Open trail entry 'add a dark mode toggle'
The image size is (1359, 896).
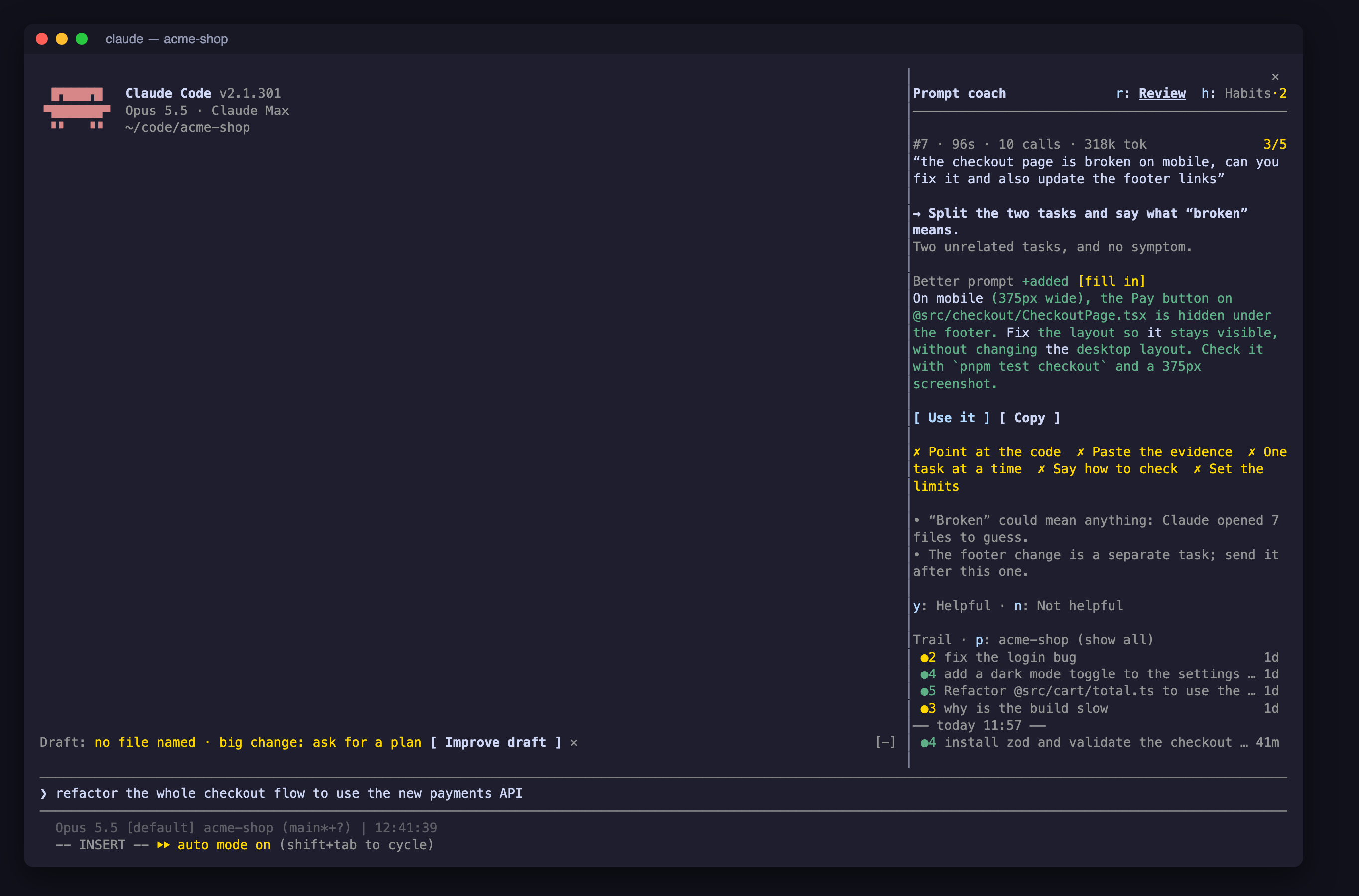pyautogui.click(x=1099, y=674)
